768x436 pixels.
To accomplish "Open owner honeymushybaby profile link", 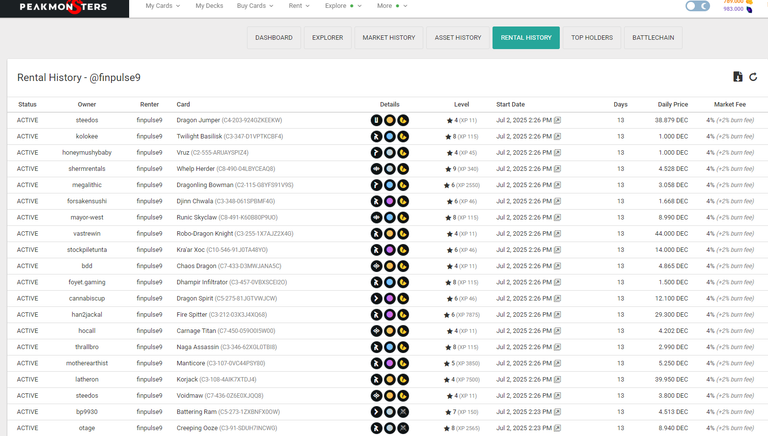I will pos(87,152).
